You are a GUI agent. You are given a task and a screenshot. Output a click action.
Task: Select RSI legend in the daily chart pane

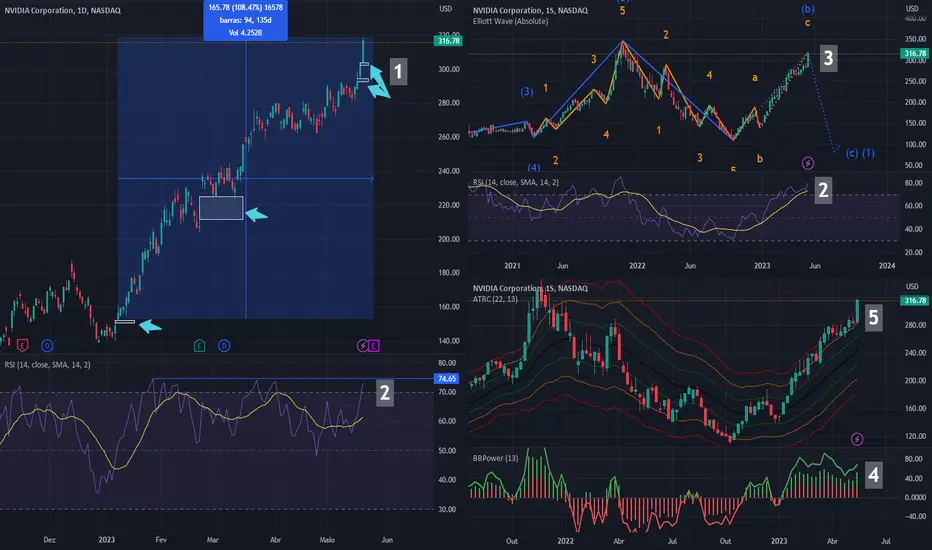48,364
